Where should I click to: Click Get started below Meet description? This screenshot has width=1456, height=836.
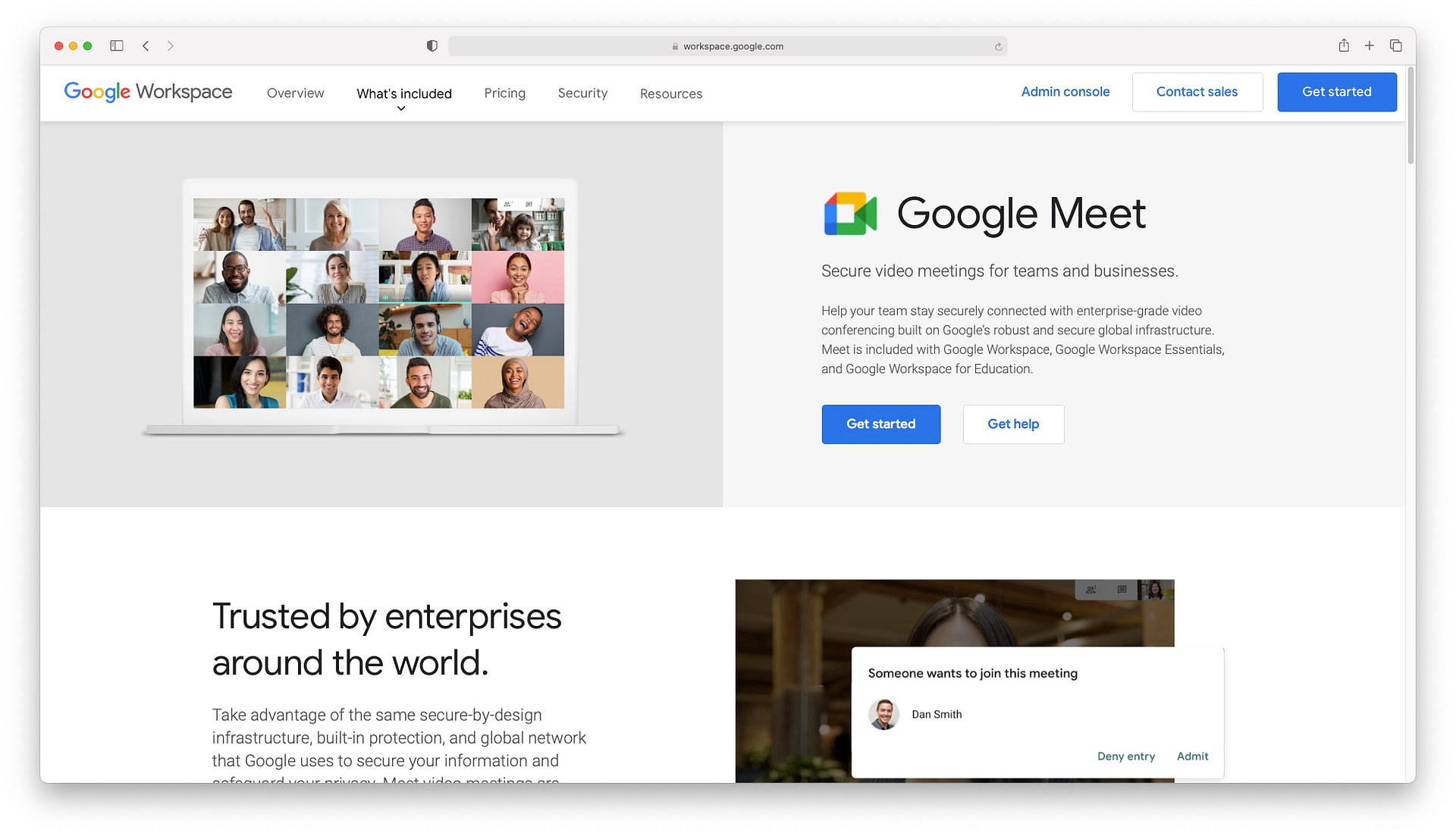(881, 424)
